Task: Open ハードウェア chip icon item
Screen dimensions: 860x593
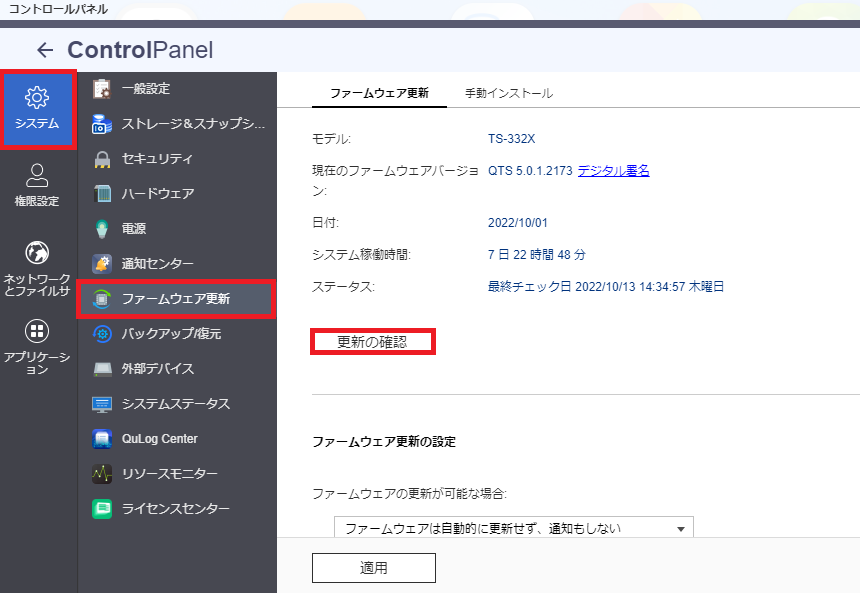Action: click(177, 194)
